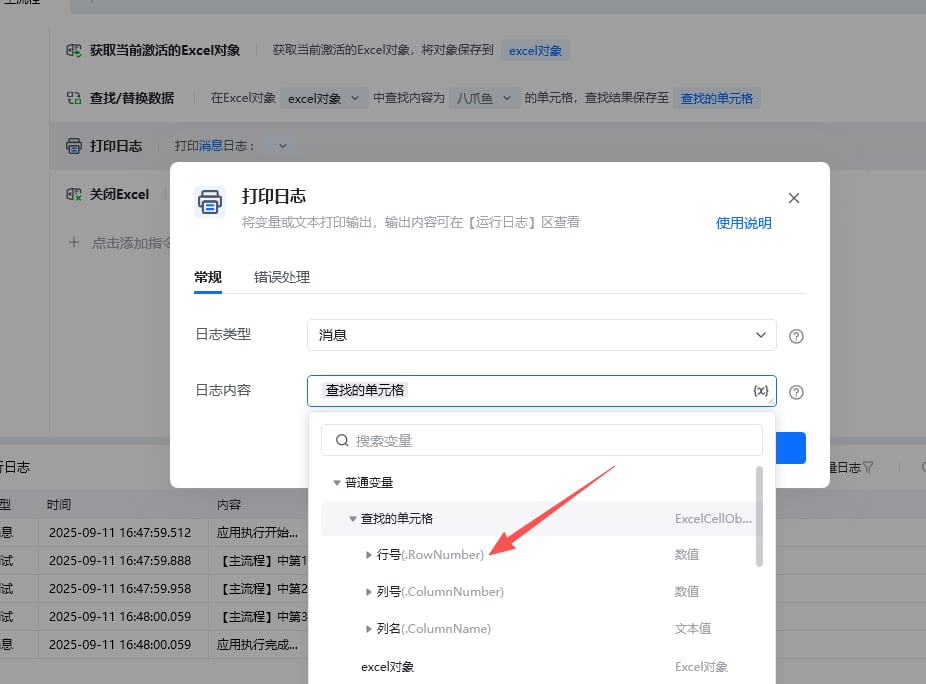Click the variable list scrollbar
Viewport: 926px width, 684px height.
[759, 516]
